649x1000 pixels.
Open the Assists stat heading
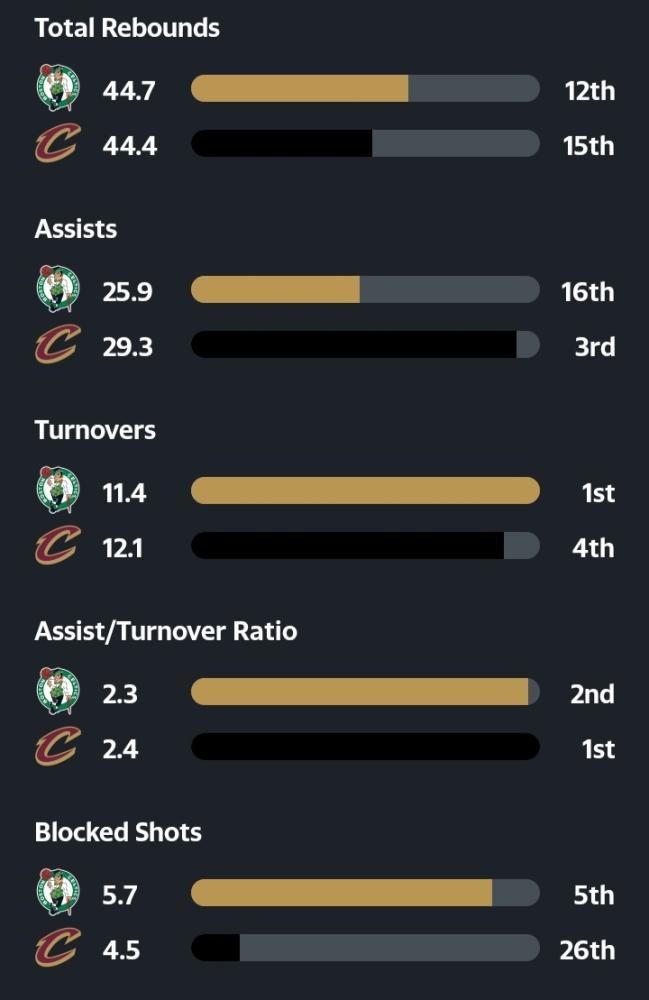pyautogui.click(x=76, y=229)
